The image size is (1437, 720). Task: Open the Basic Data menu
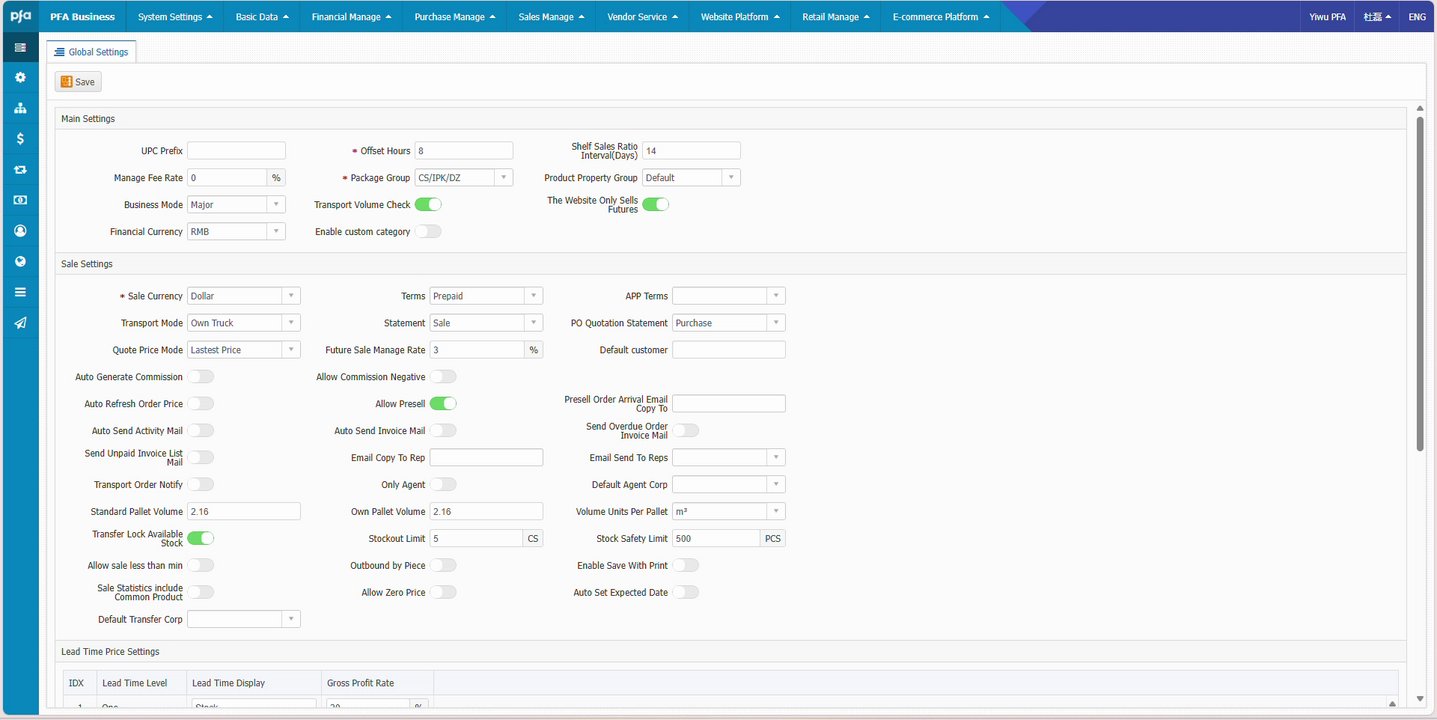tap(262, 17)
